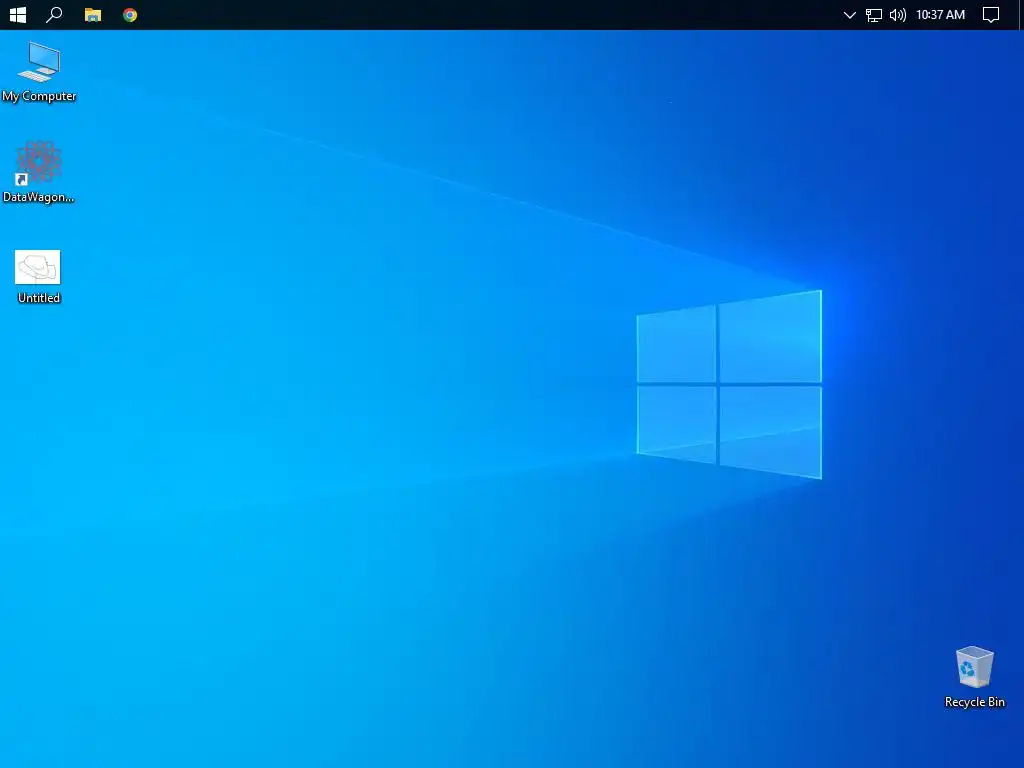Click the 'Recycle Bin' label text
The image size is (1024, 768).
pos(974,702)
